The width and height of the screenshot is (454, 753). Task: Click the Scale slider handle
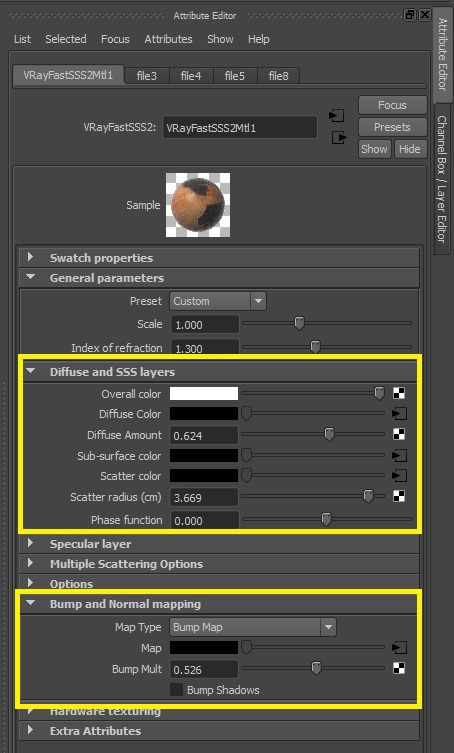[x=299, y=323]
